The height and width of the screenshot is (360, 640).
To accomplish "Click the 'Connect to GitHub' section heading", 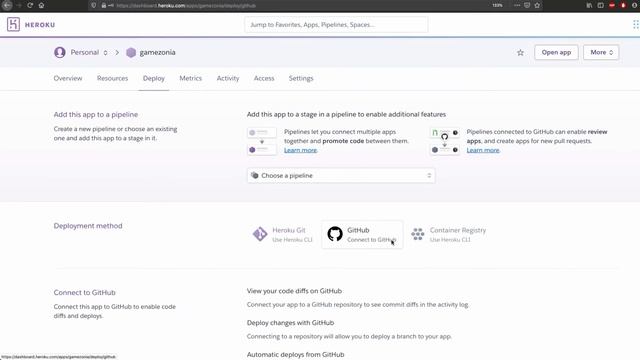I will pyautogui.click(x=84, y=293).
